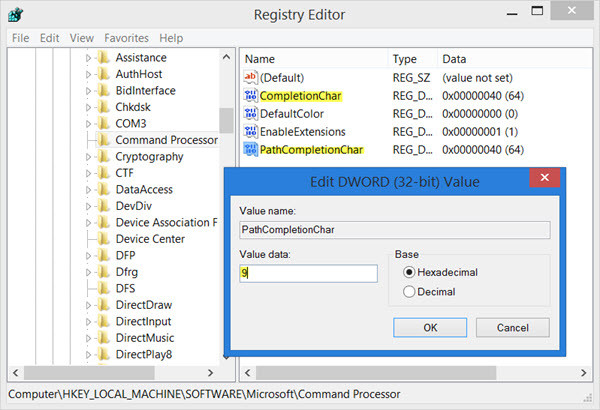Expand the Assistance tree node
This screenshot has width=600, height=410.
[x=88, y=58]
